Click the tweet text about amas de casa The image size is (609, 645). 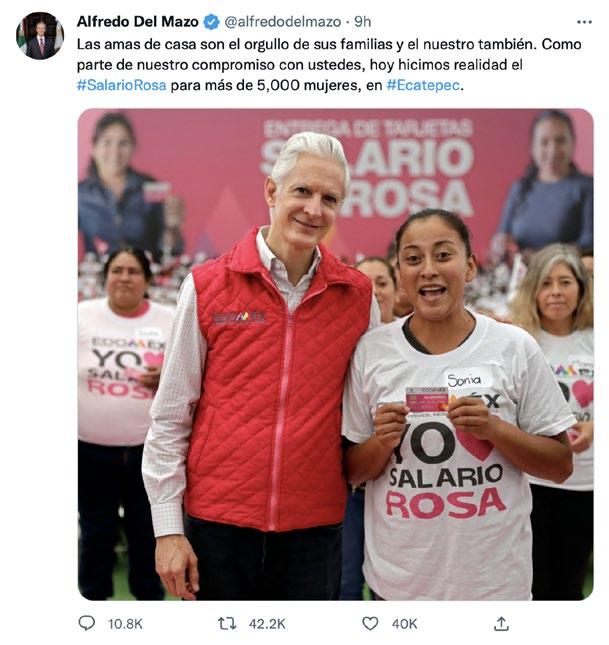pos(329,65)
